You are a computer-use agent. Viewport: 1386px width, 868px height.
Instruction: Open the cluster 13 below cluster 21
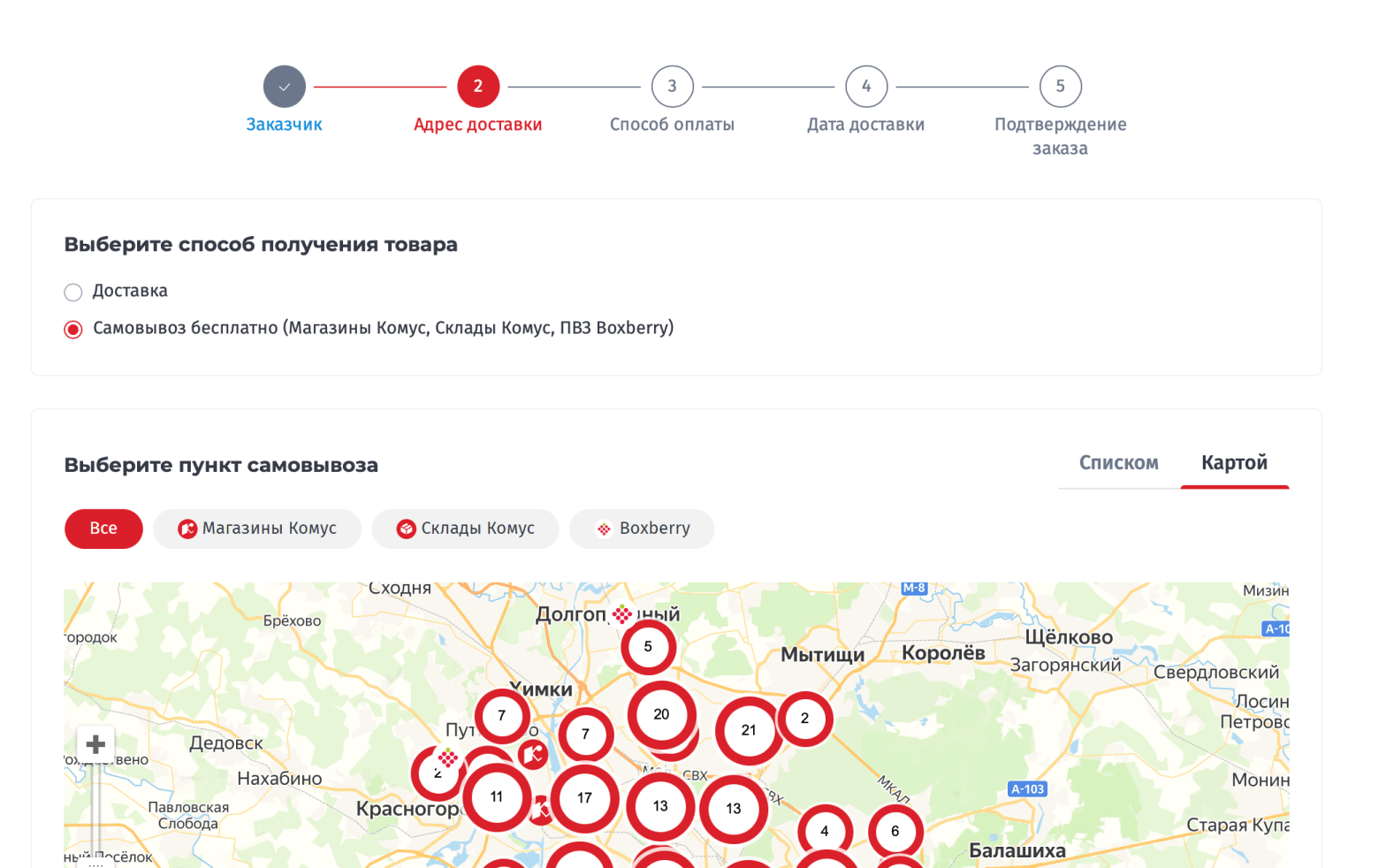pos(734,809)
